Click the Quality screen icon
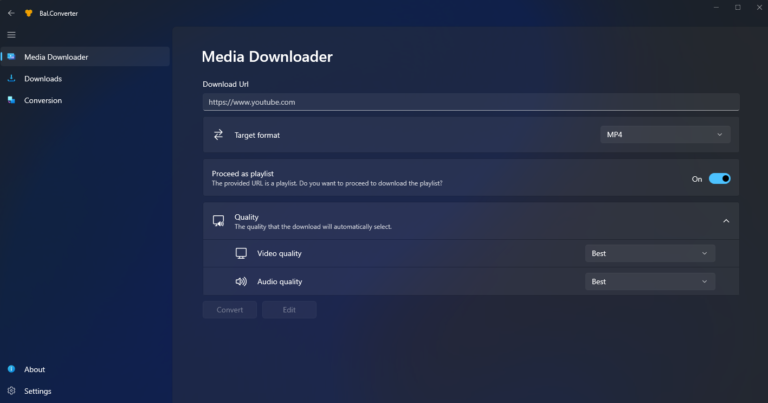Screen dimensions: 768x403 coord(218,221)
